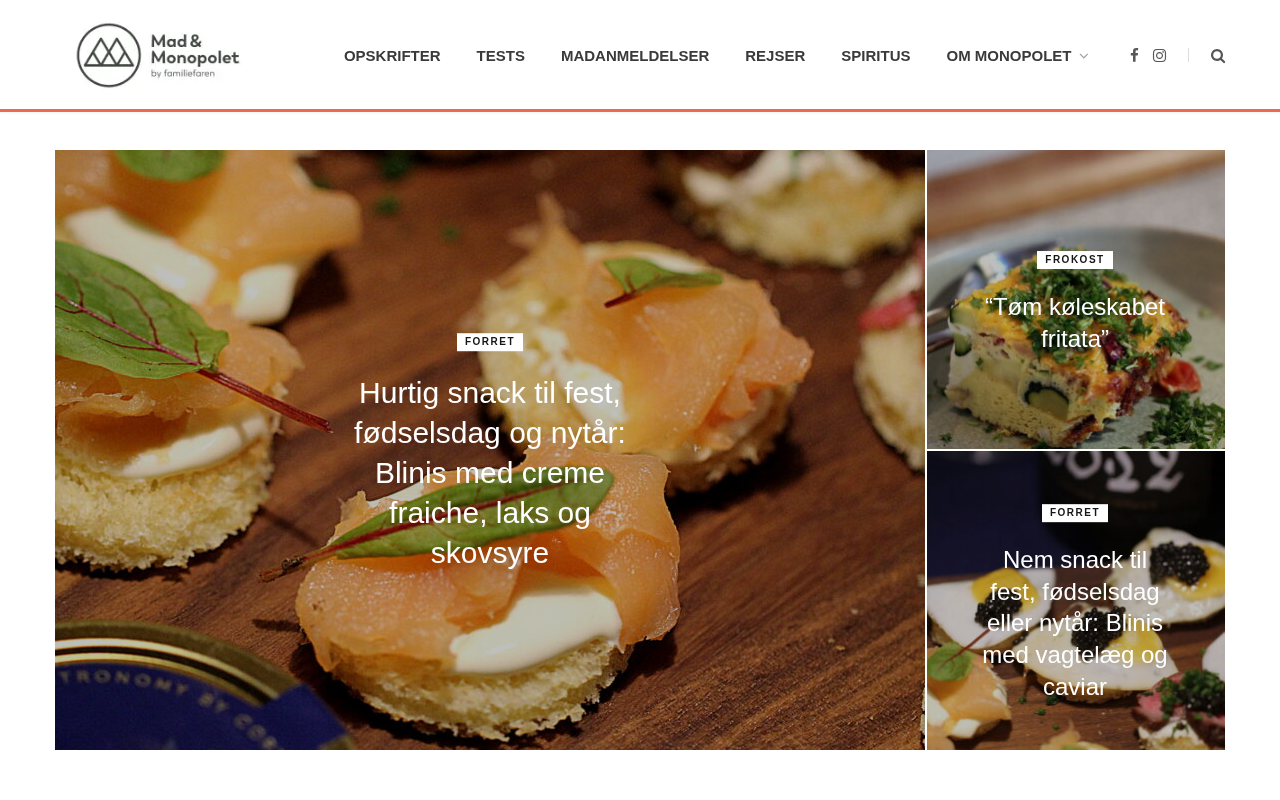This screenshot has height=800, width=1280.
Task: Open the article Hurtig snack til fest
Action: point(490,473)
